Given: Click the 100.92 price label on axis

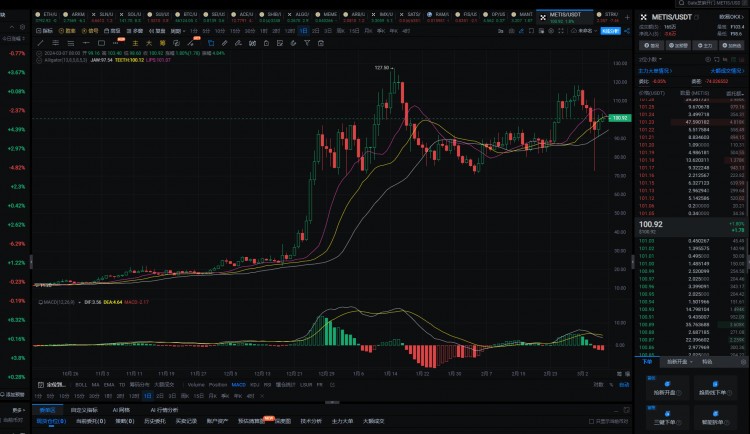Looking at the screenshot, I should (620, 118).
